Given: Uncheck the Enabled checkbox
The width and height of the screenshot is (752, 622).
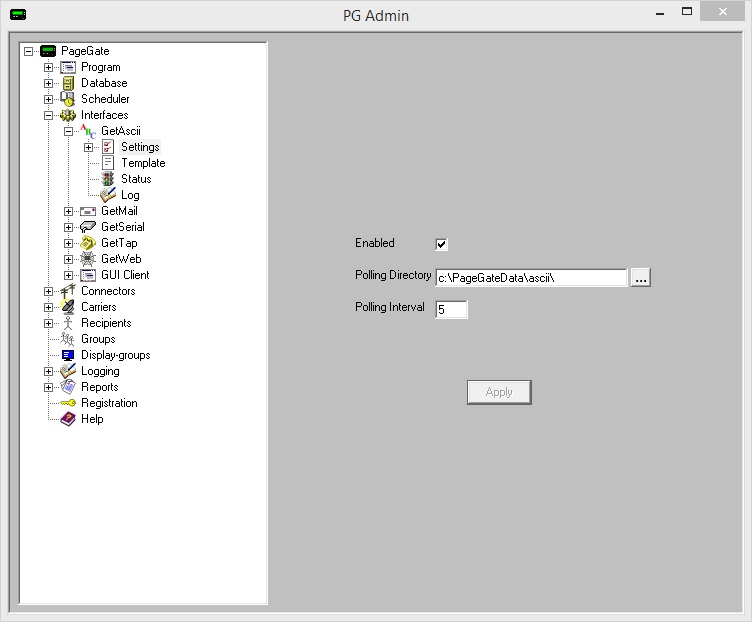Looking at the screenshot, I should point(441,244).
